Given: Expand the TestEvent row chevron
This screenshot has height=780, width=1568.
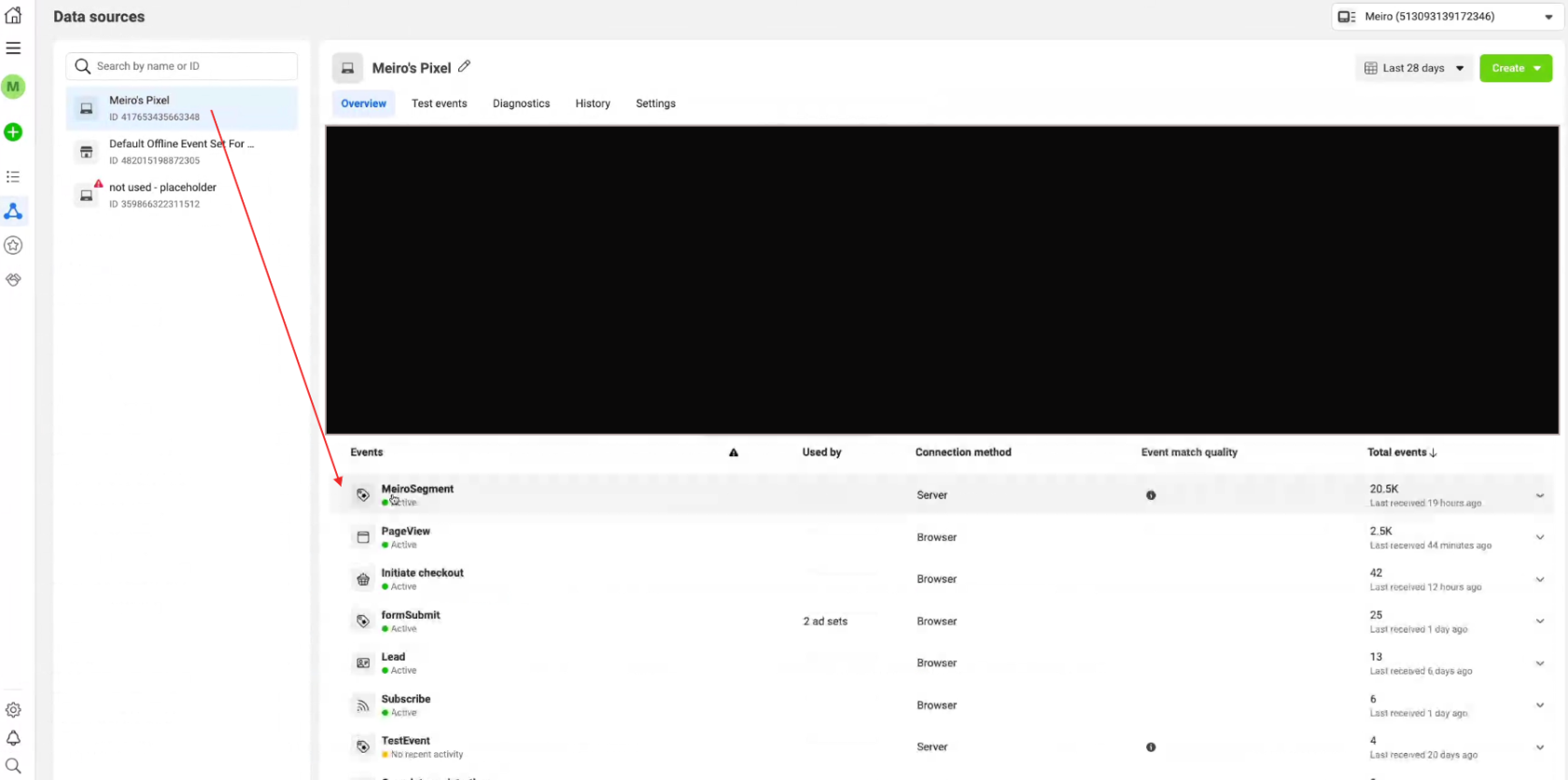Looking at the screenshot, I should point(1540,747).
